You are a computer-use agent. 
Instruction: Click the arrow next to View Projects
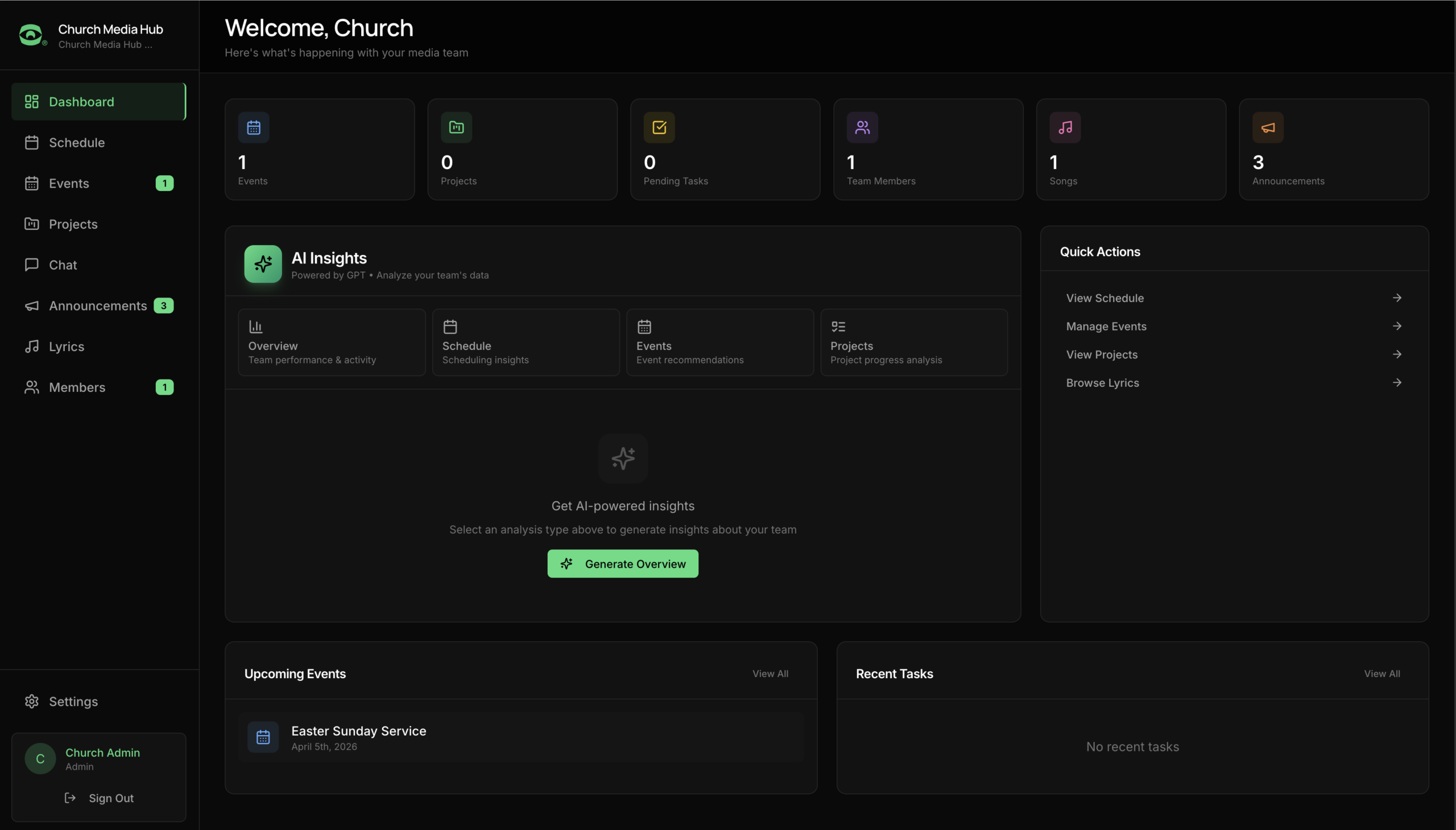coord(1397,354)
